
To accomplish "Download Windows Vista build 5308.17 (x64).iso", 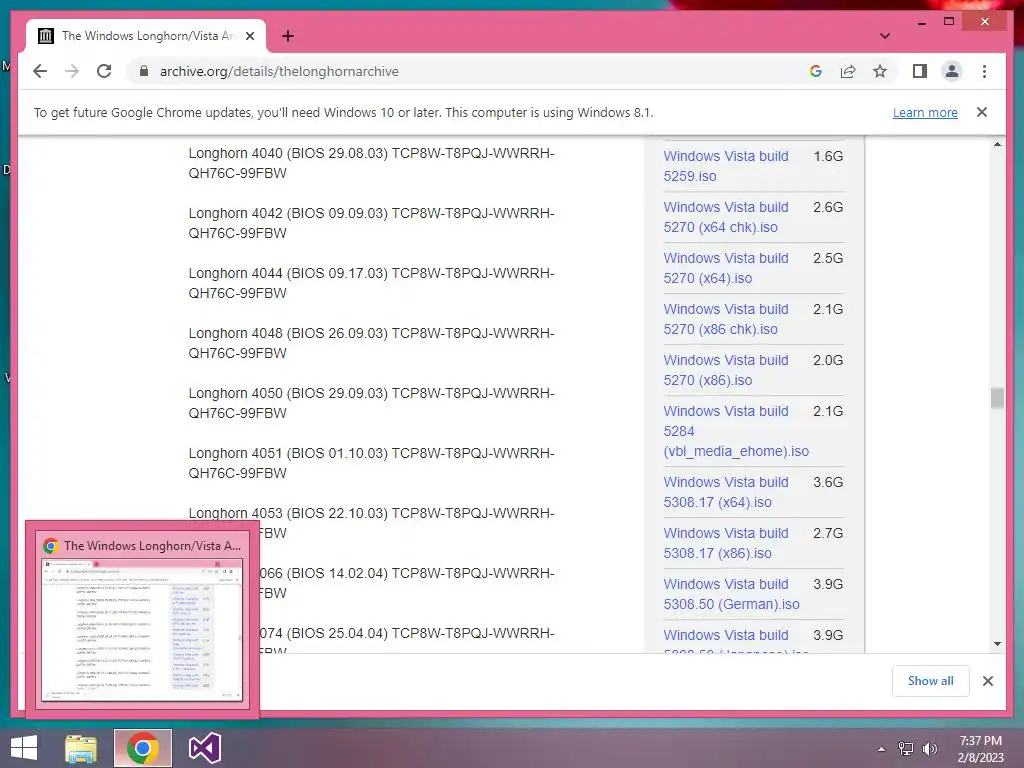I will coord(726,492).
